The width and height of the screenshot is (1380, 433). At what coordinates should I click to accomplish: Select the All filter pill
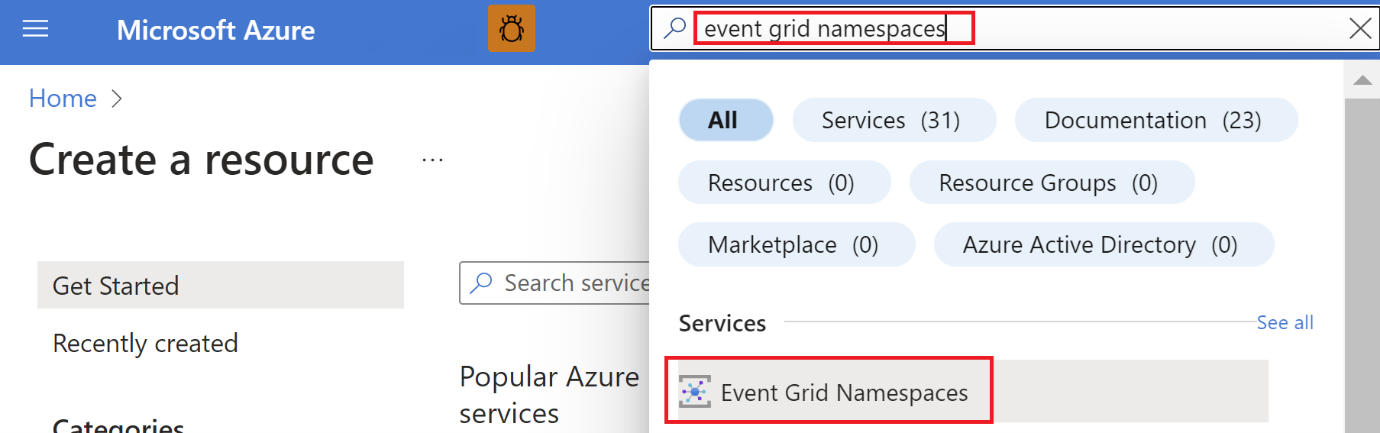(725, 121)
